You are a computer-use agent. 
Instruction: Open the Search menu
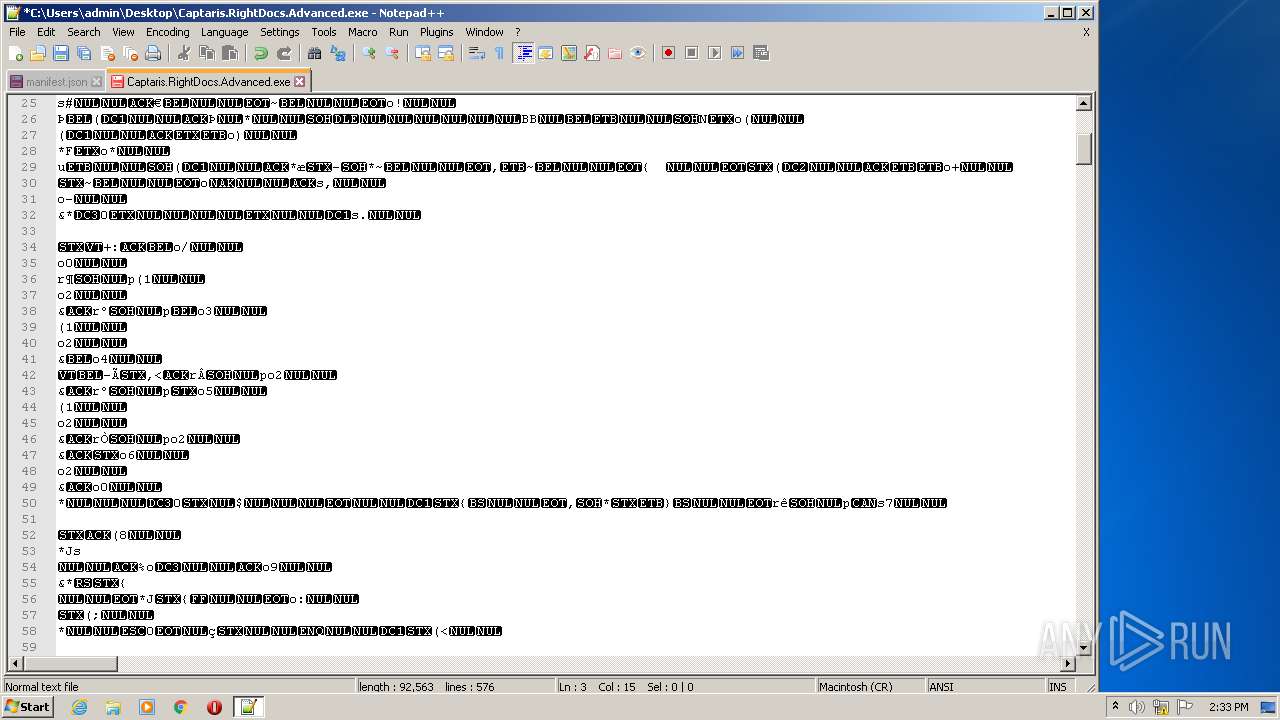[84, 32]
